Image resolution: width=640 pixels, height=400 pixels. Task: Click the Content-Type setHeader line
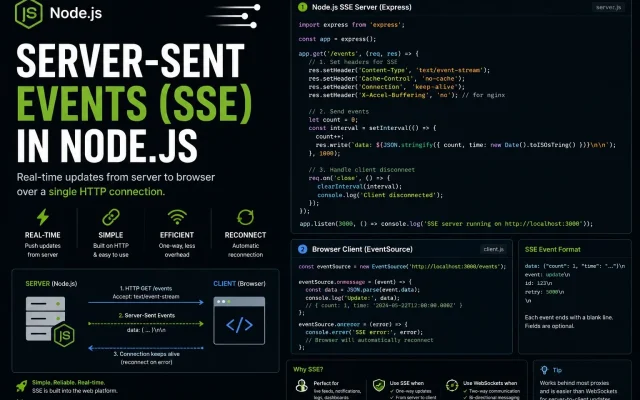tap(399, 70)
